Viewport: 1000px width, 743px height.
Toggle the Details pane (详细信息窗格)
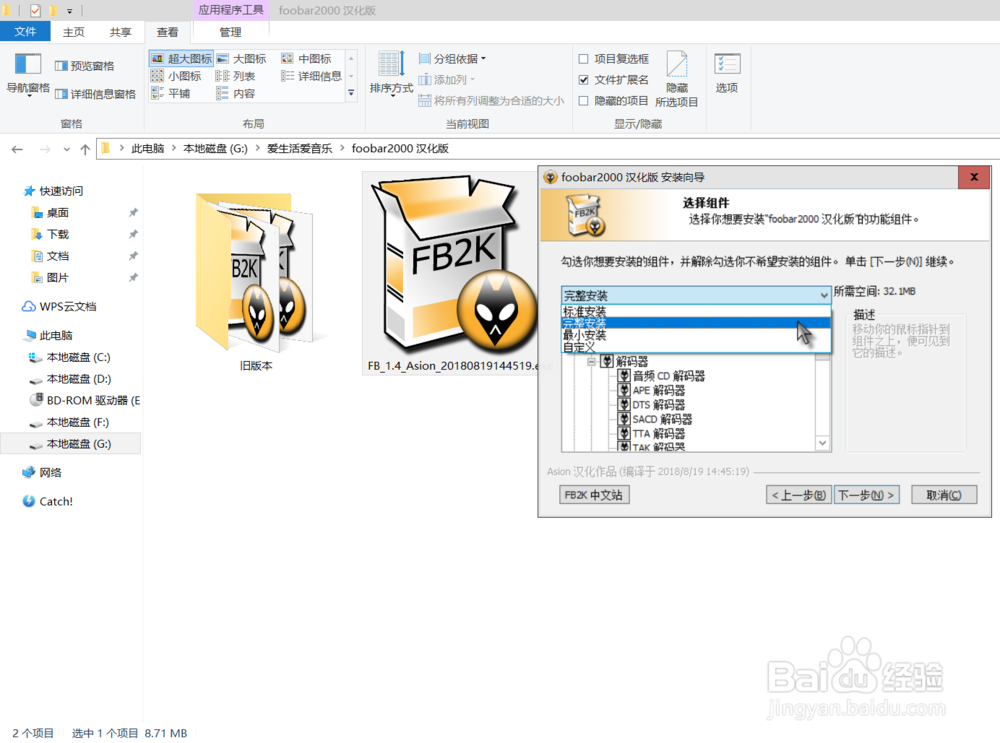coord(95,94)
